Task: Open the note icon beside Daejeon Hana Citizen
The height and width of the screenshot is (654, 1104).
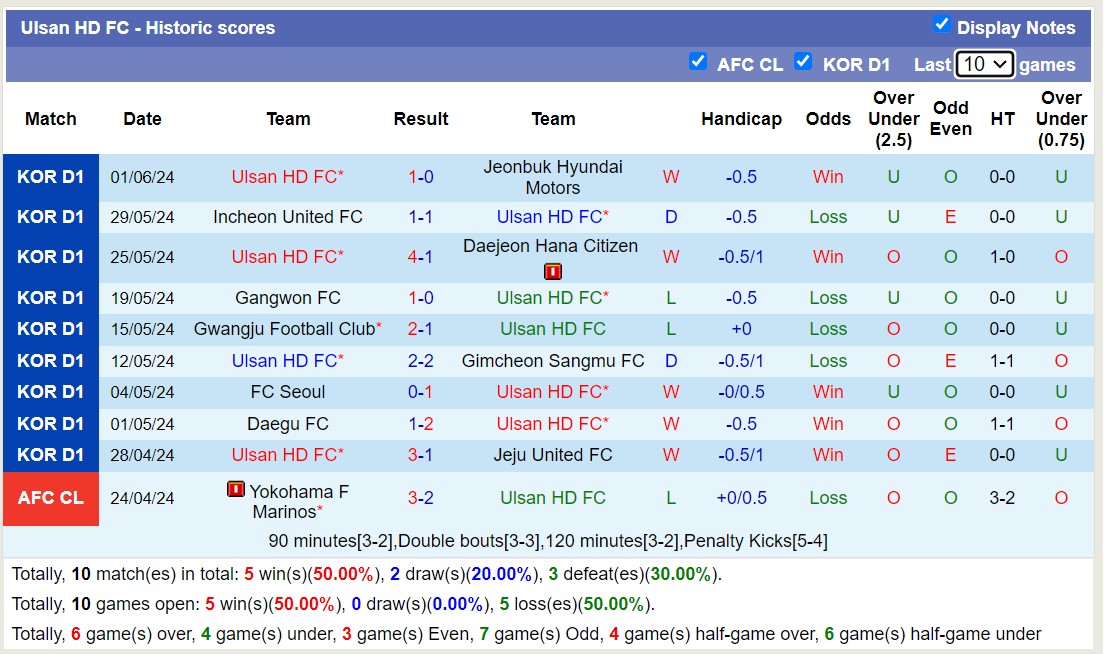Action: tap(552, 270)
